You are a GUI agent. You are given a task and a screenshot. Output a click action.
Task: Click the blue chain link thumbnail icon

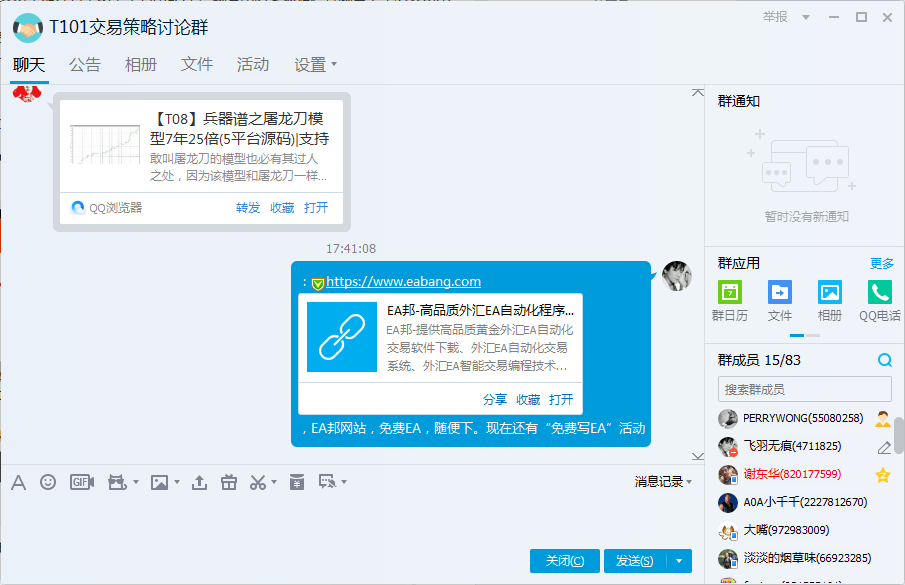click(342, 337)
